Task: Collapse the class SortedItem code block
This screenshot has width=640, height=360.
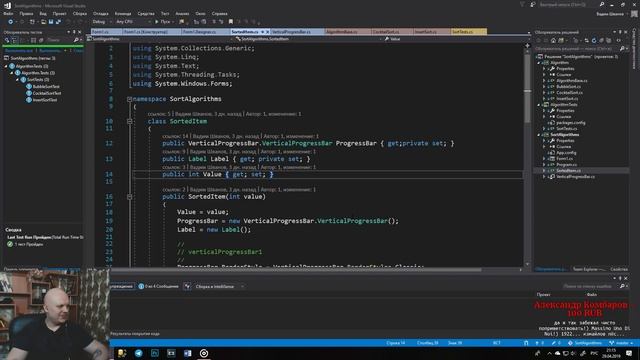Action: tap(129, 121)
